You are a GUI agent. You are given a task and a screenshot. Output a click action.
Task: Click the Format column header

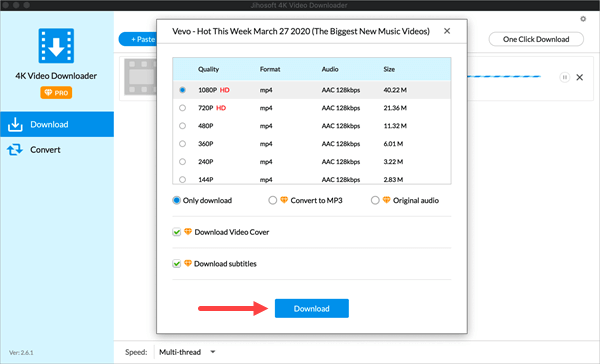(270, 69)
